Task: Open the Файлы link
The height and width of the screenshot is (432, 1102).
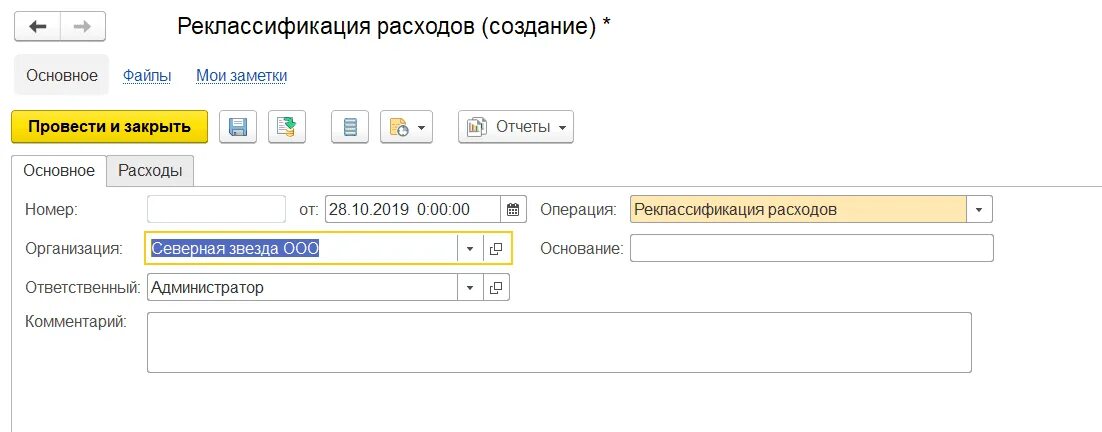Action: point(147,75)
